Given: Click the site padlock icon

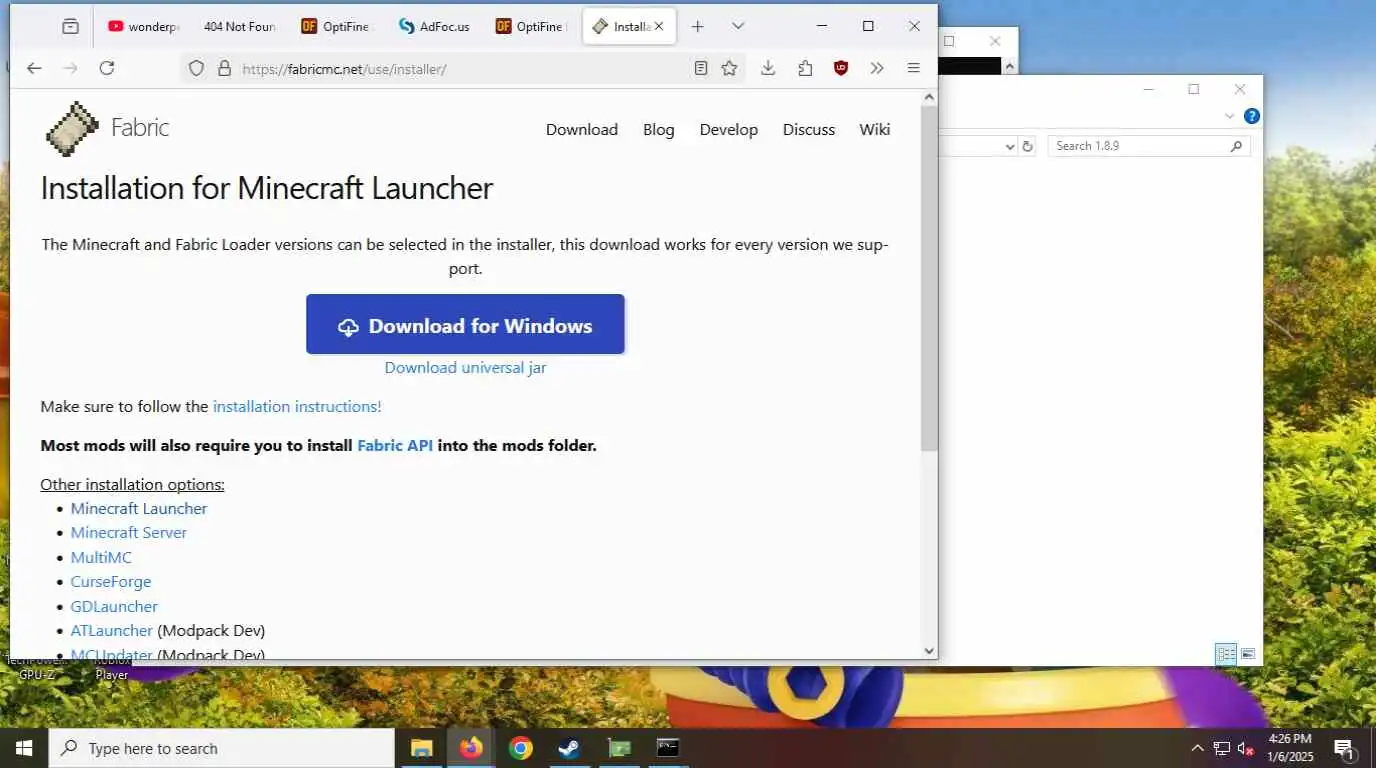Looking at the screenshot, I should point(224,68).
